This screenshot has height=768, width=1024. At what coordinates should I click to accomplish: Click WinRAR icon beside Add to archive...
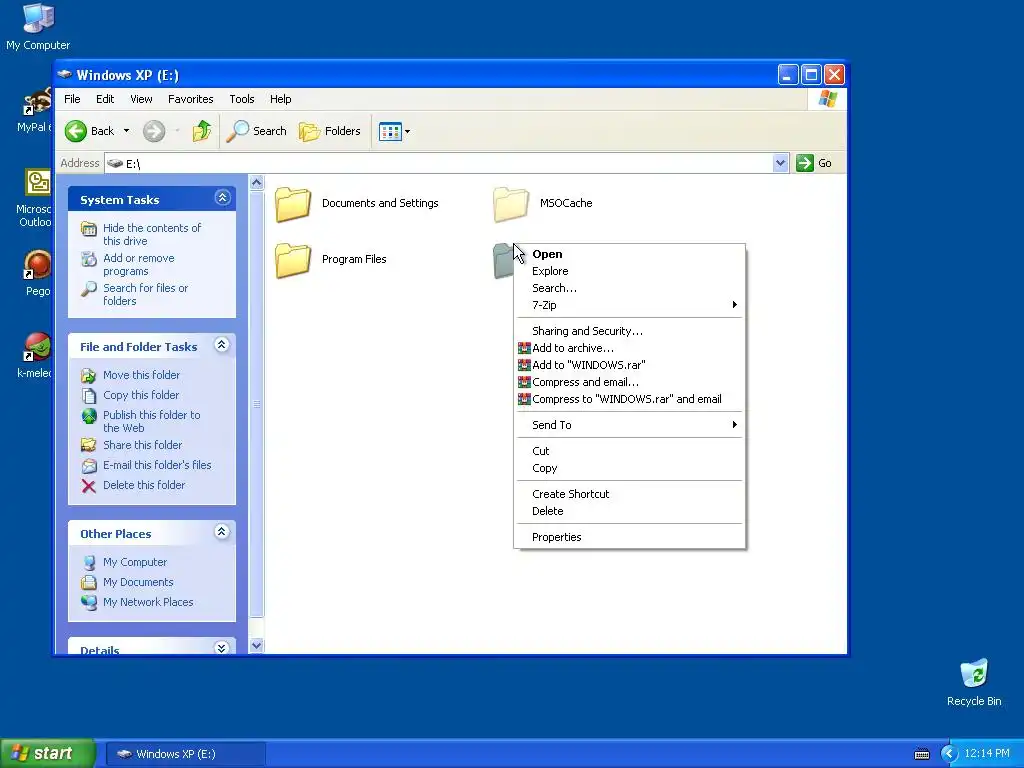coord(524,348)
